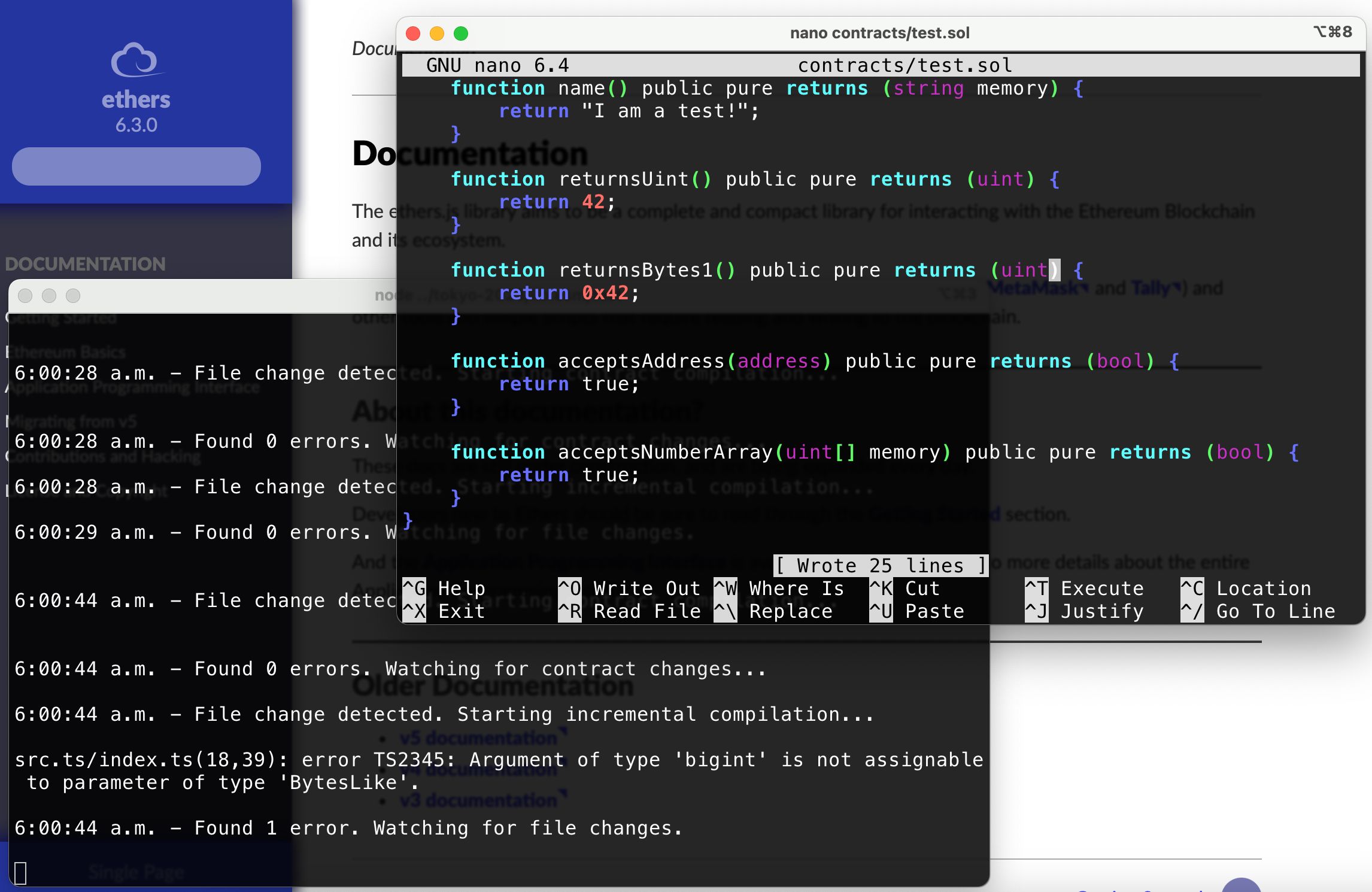Viewport: 1372px width, 892px height.
Task: Click the DOCUMENTATION sidebar heading
Action: pyautogui.click(x=85, y=264)
